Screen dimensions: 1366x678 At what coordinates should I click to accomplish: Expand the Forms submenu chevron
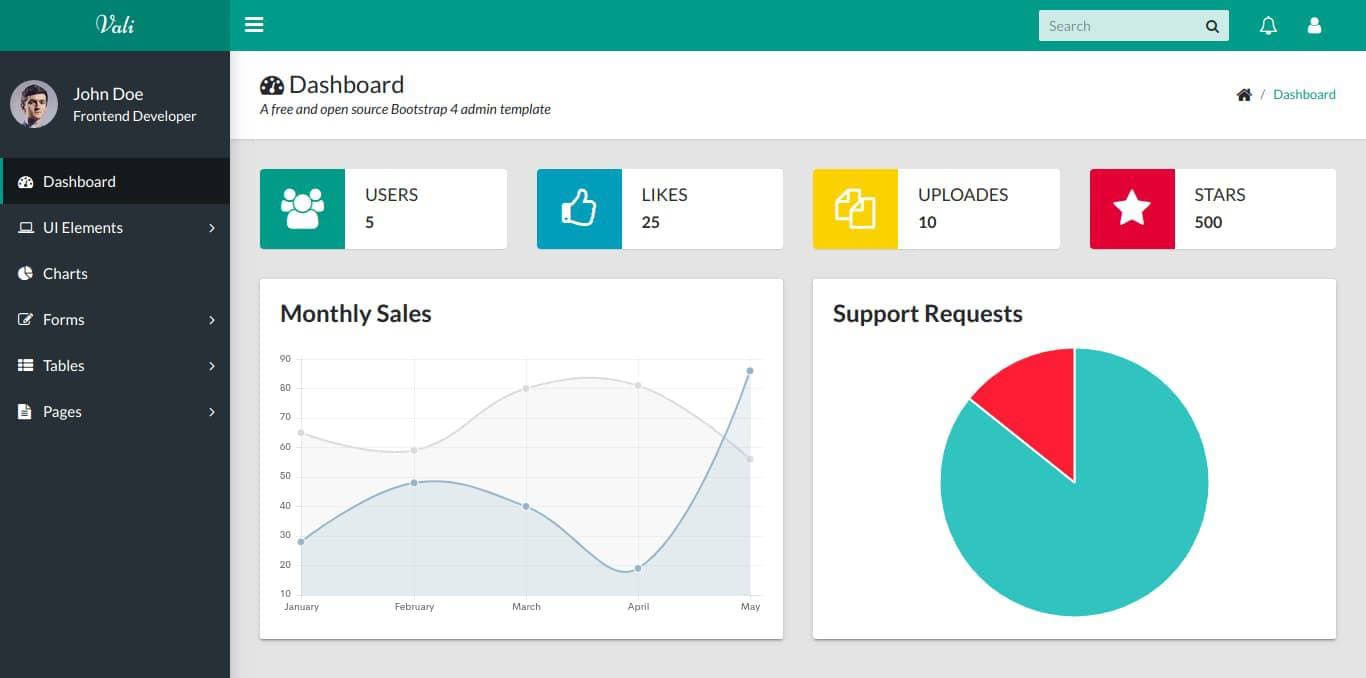click(x=212, y=320)
